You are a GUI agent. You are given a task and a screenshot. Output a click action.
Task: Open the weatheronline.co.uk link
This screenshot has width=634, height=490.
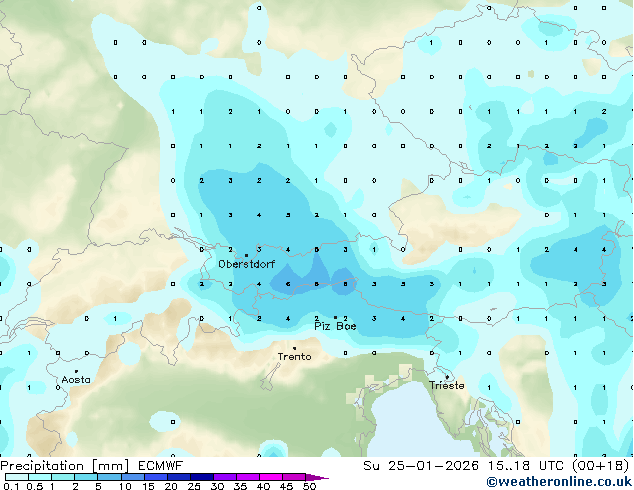[x=559, y=482]
